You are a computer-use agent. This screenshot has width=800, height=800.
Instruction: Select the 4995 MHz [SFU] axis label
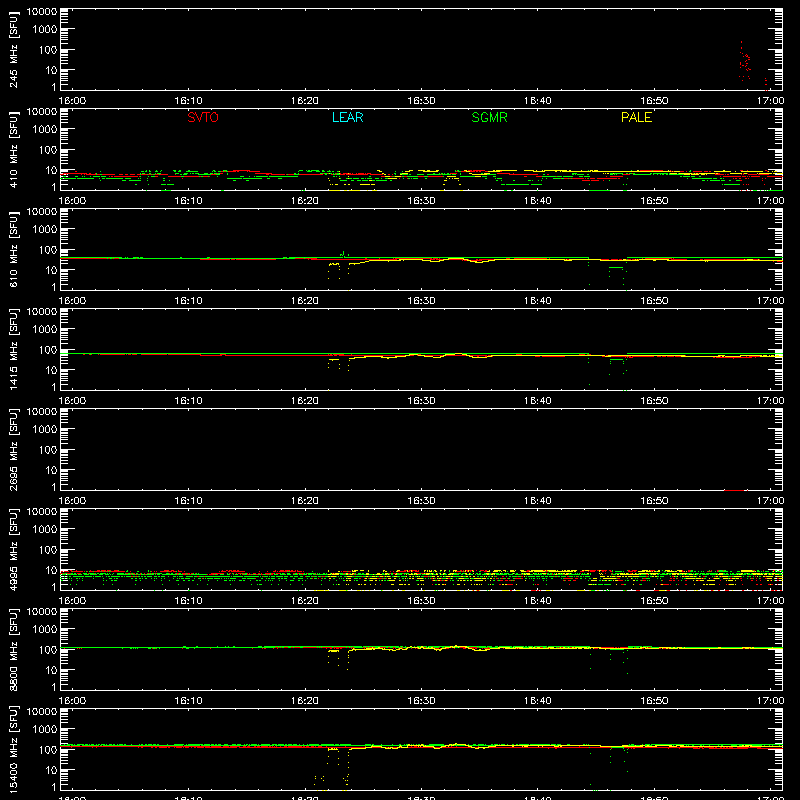coord(14,549)
